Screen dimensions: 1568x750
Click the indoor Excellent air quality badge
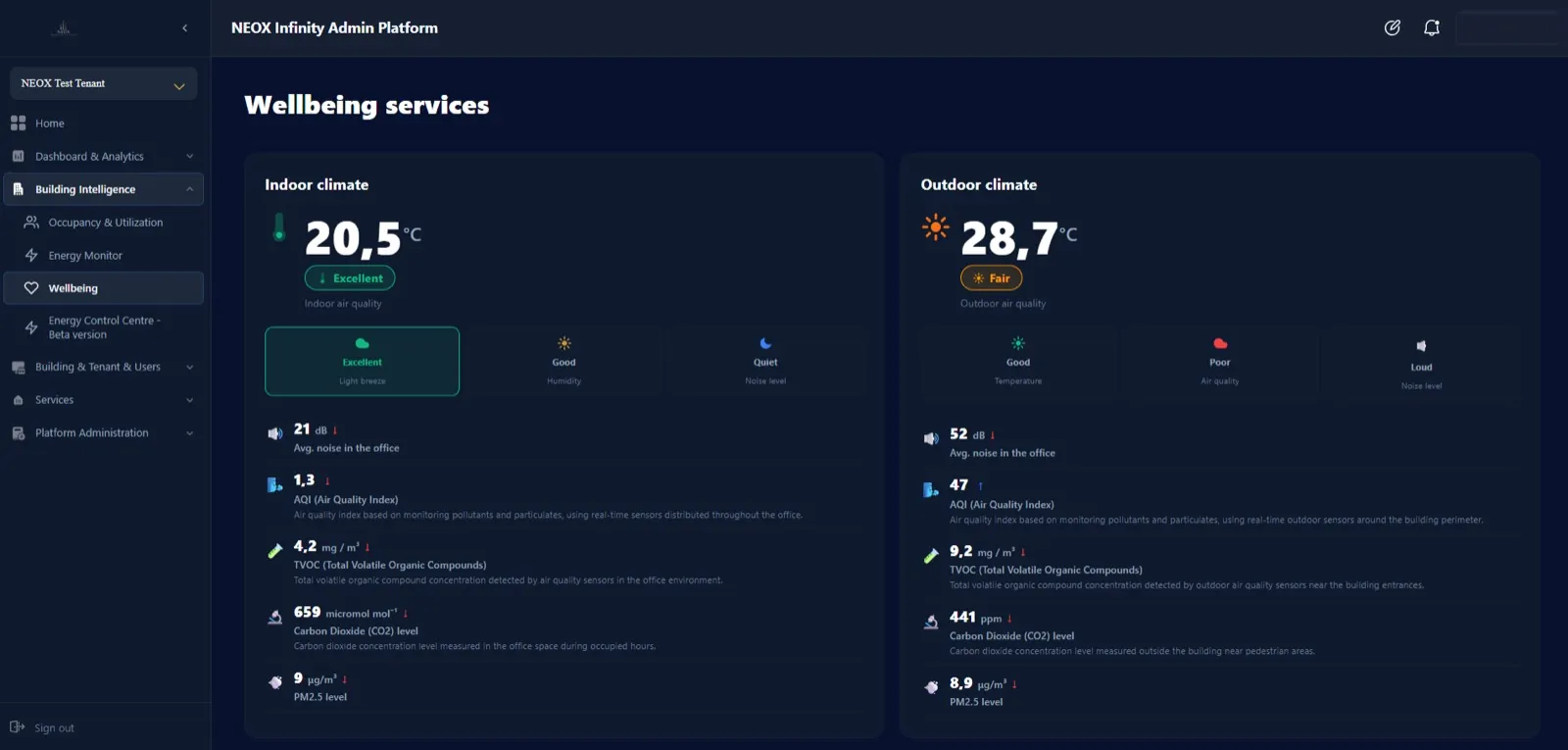coord(350,278)
